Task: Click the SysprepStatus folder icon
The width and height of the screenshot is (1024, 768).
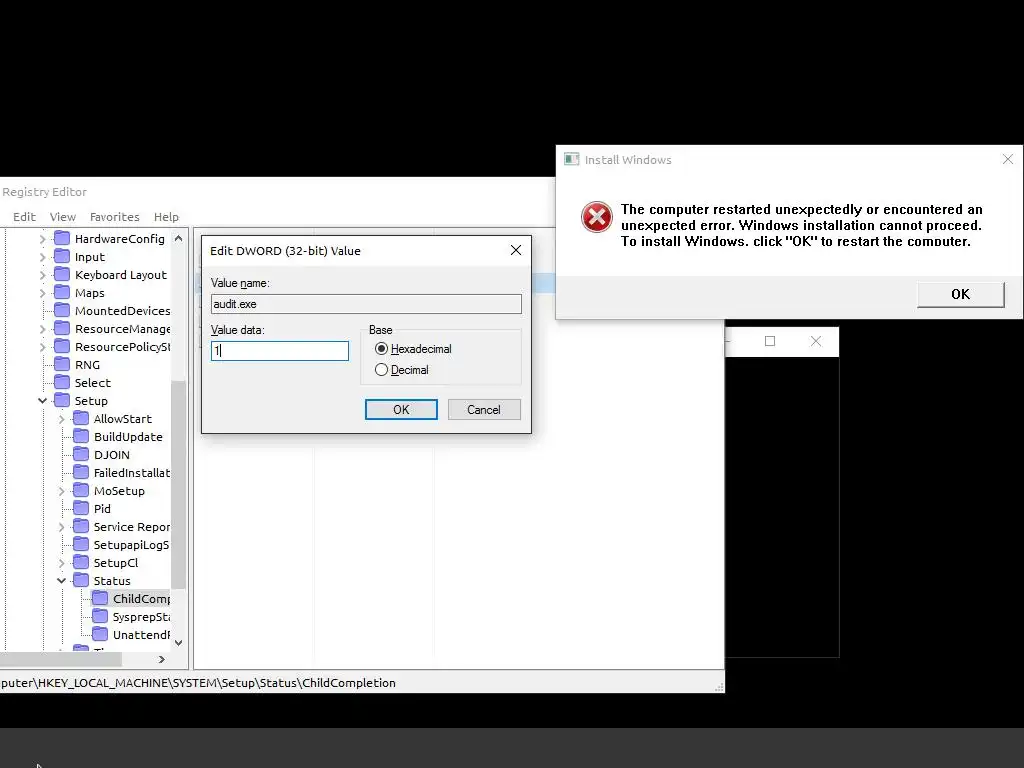Action: (x=100, y=616)
